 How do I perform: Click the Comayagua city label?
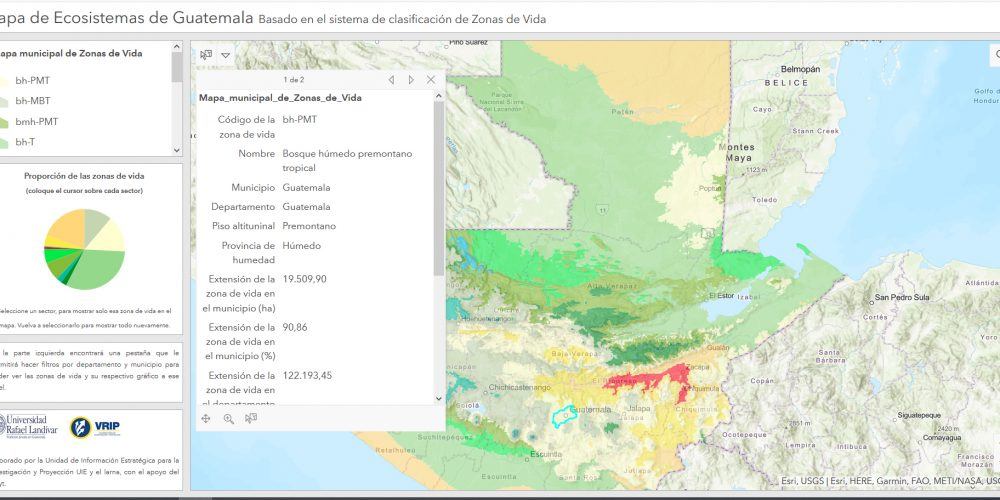click(x=942, y=438)
